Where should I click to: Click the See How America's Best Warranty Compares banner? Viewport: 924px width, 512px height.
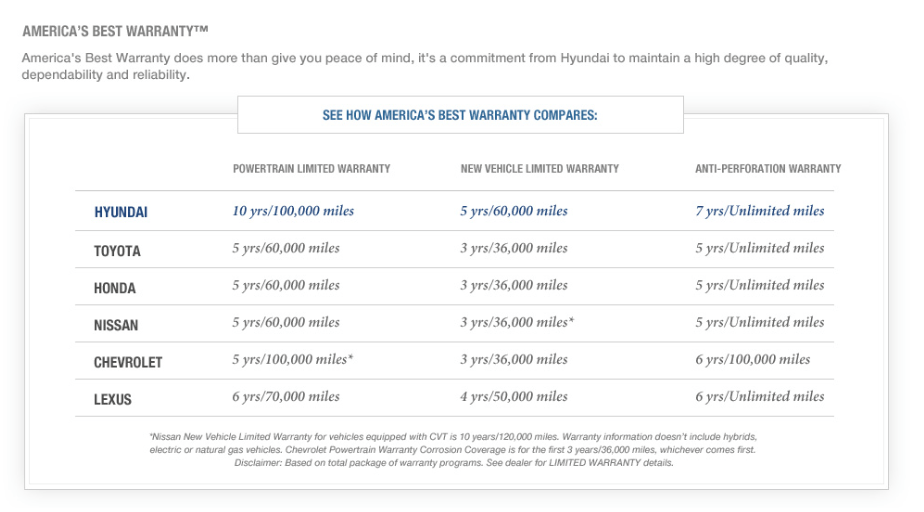click(x=460, y=115)
